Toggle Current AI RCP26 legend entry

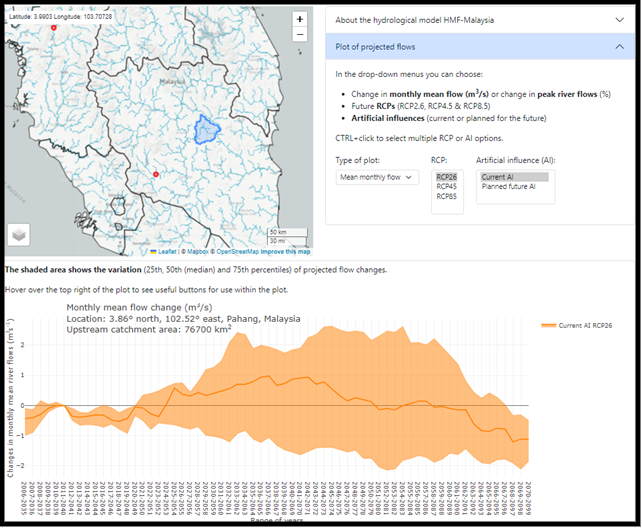point(576,325)
